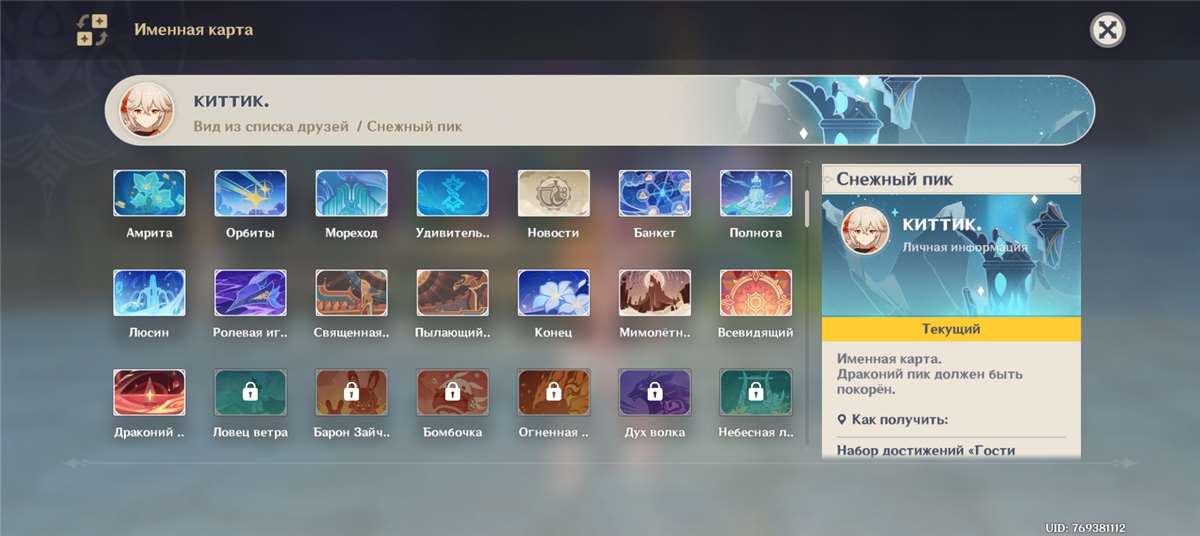Click the namecard swap icon in header
Image resolution: width=1200 pixels, height=536 pixels.
tap(93, 30)
